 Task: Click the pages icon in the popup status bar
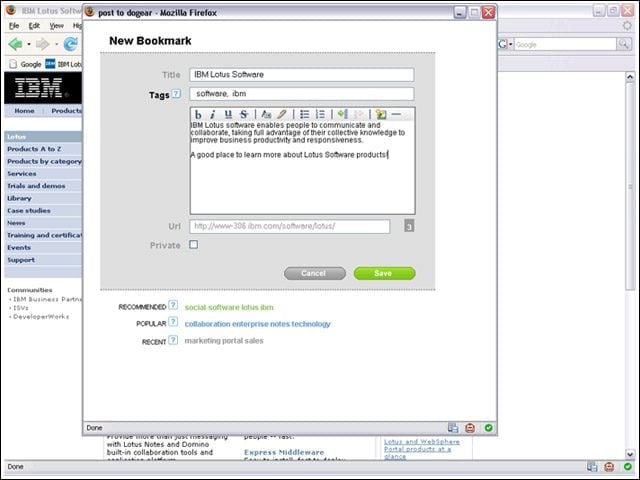[x=453, y=428]
